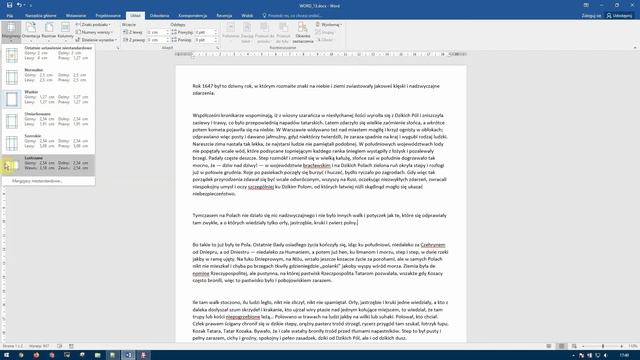The width and height of the screenshot is (640, 360).
Task: Click the Położenie icon in Rozmieszczanie group
Action: tap(231, 33)
